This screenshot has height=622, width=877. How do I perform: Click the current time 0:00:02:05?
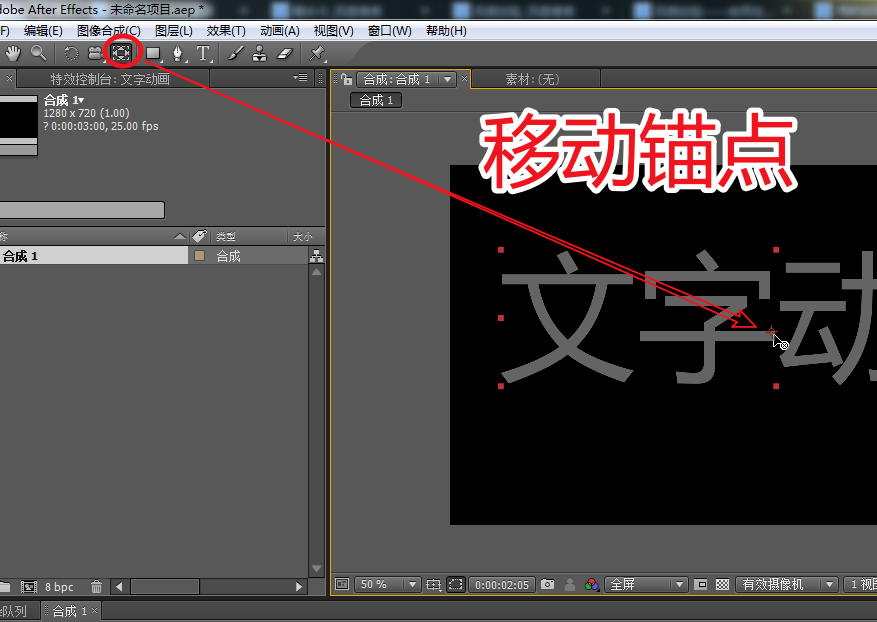click(x=502, y=585)
